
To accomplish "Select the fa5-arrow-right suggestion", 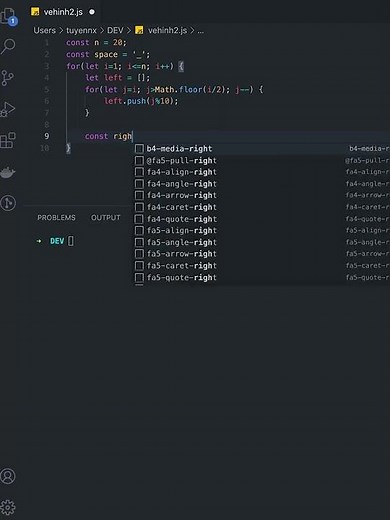I will point(262,254).
